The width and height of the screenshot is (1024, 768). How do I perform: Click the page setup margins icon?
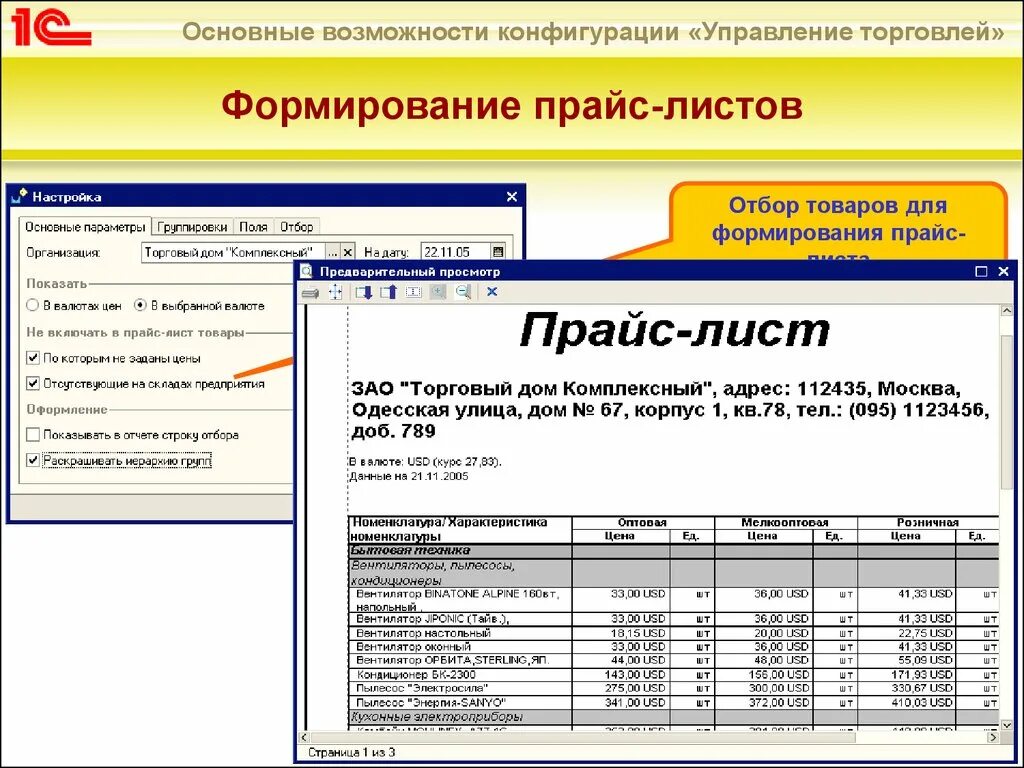pos(335,292)
